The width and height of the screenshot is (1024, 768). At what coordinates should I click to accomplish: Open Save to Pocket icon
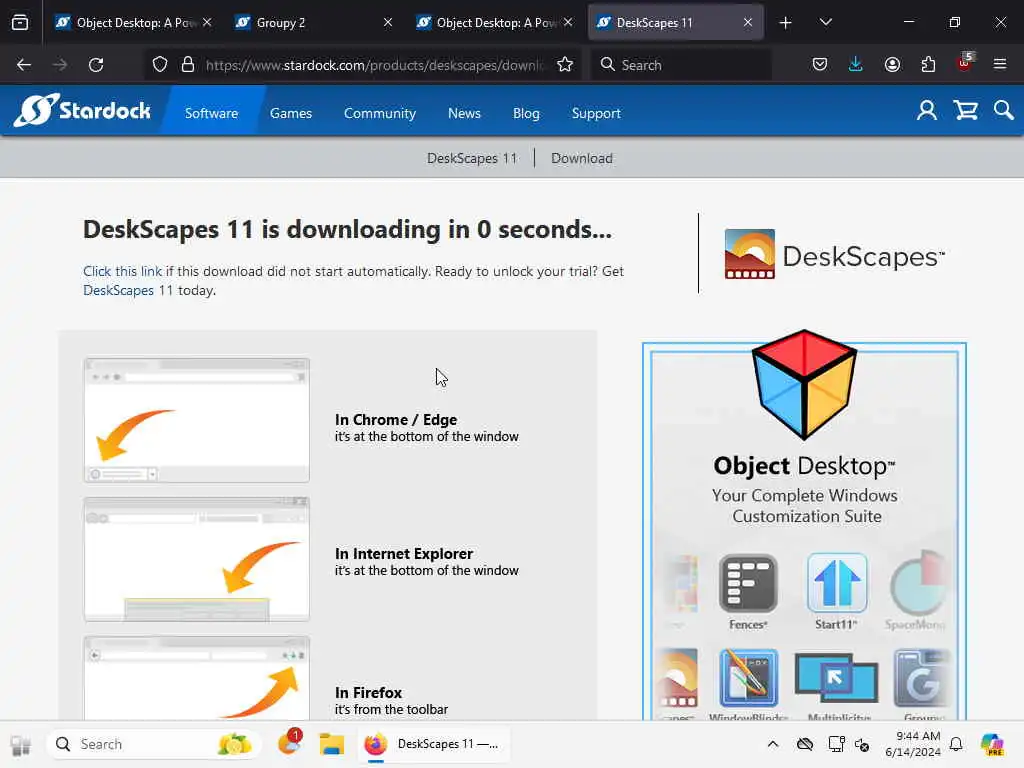[820, 65]
